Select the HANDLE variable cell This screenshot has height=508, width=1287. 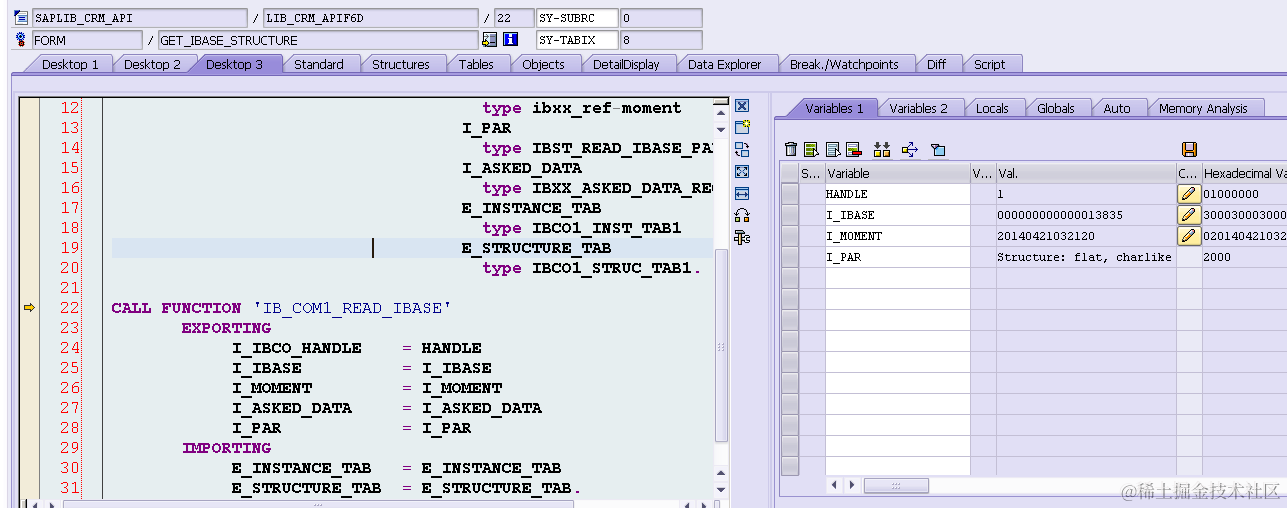(897, 194)
